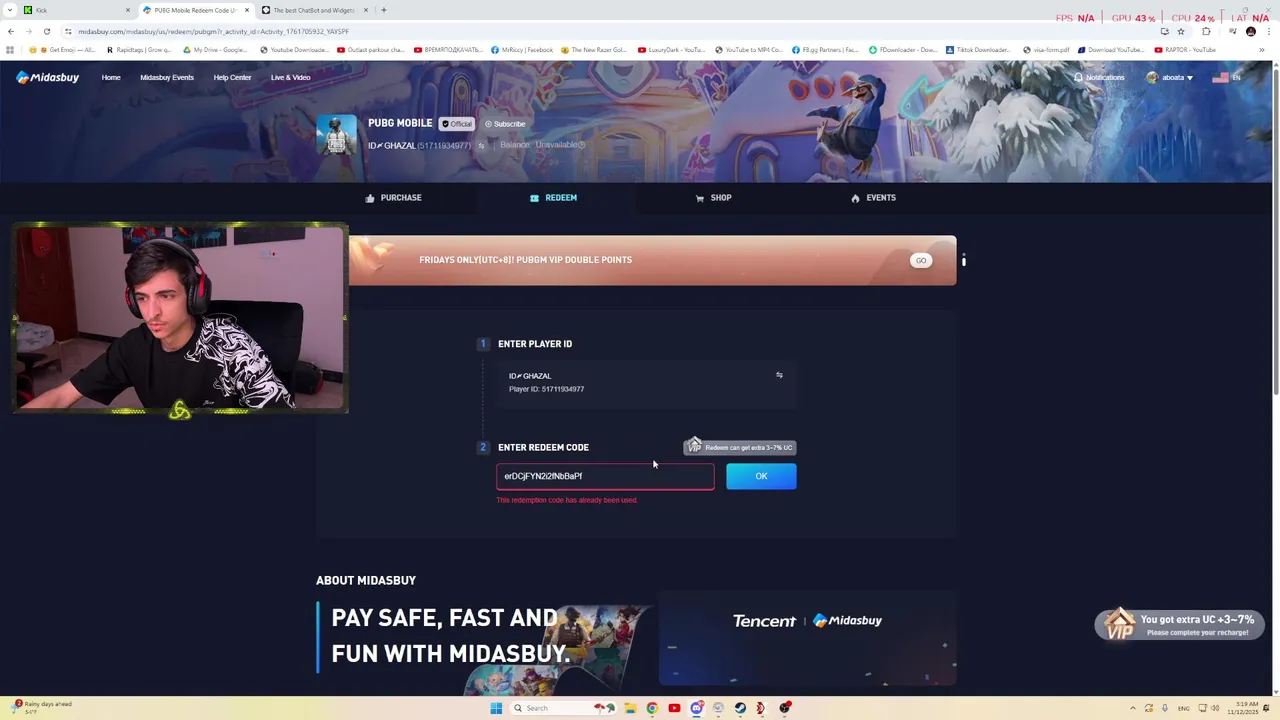Reload the page with browser refresh button

[x=46, y=31]
